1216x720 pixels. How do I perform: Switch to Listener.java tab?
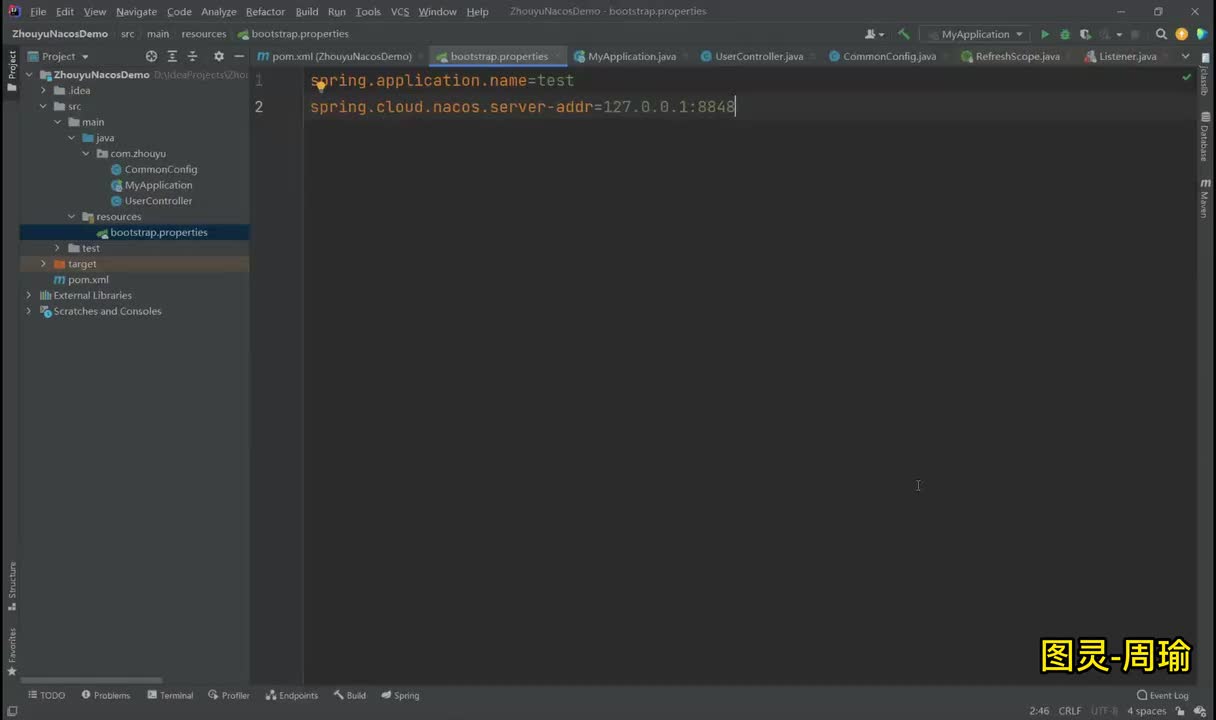(x=1127, y=57)
